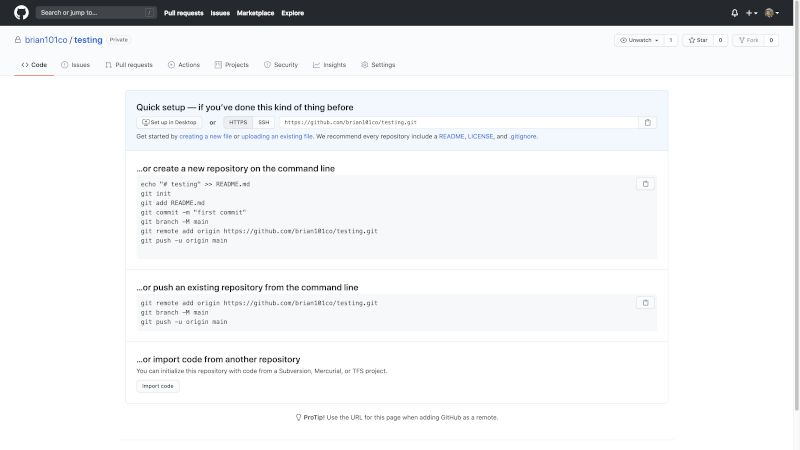Follow uploading an existing file link

277,136
